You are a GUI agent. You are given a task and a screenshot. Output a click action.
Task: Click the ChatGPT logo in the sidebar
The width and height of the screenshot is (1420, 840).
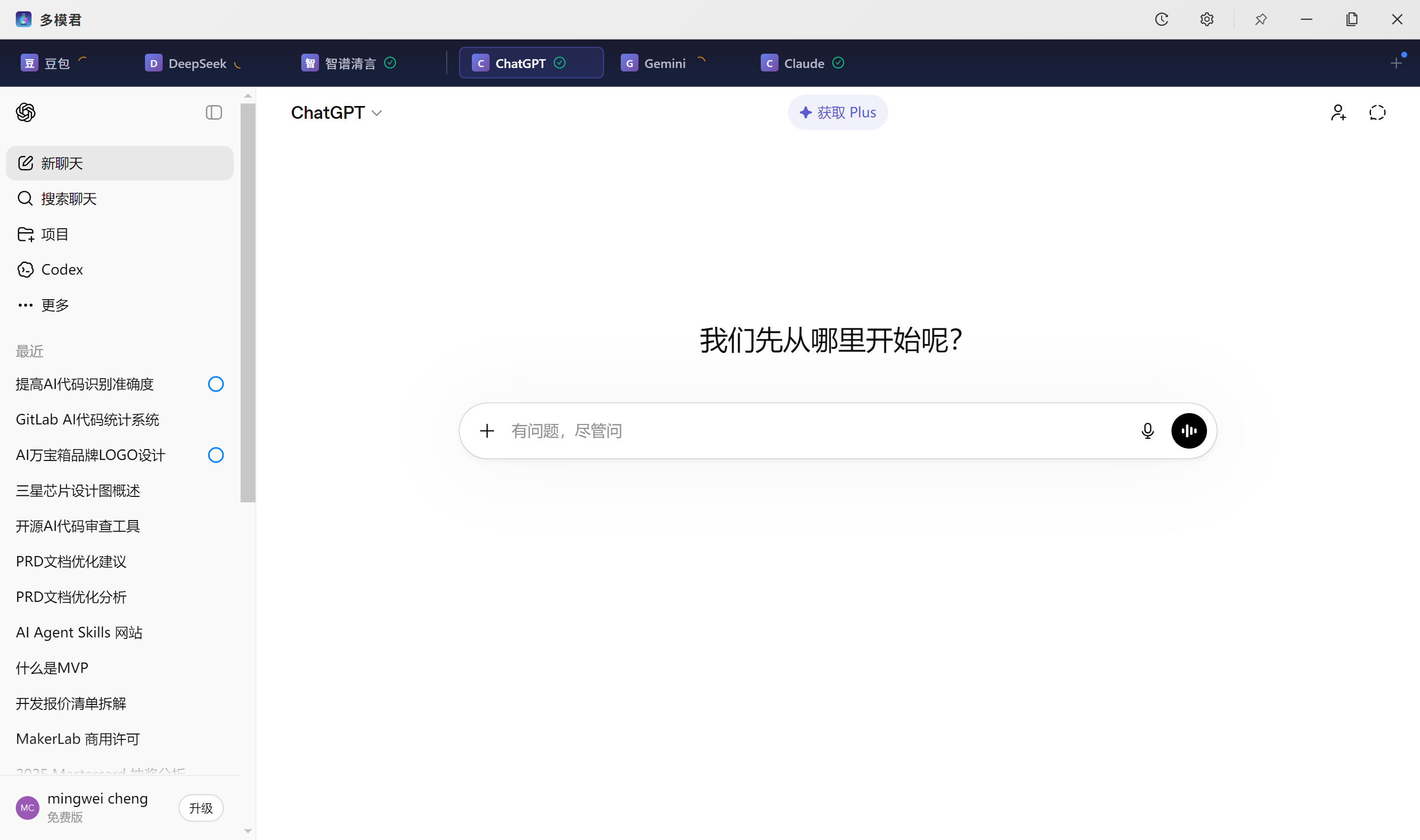(x=26, y=112)
